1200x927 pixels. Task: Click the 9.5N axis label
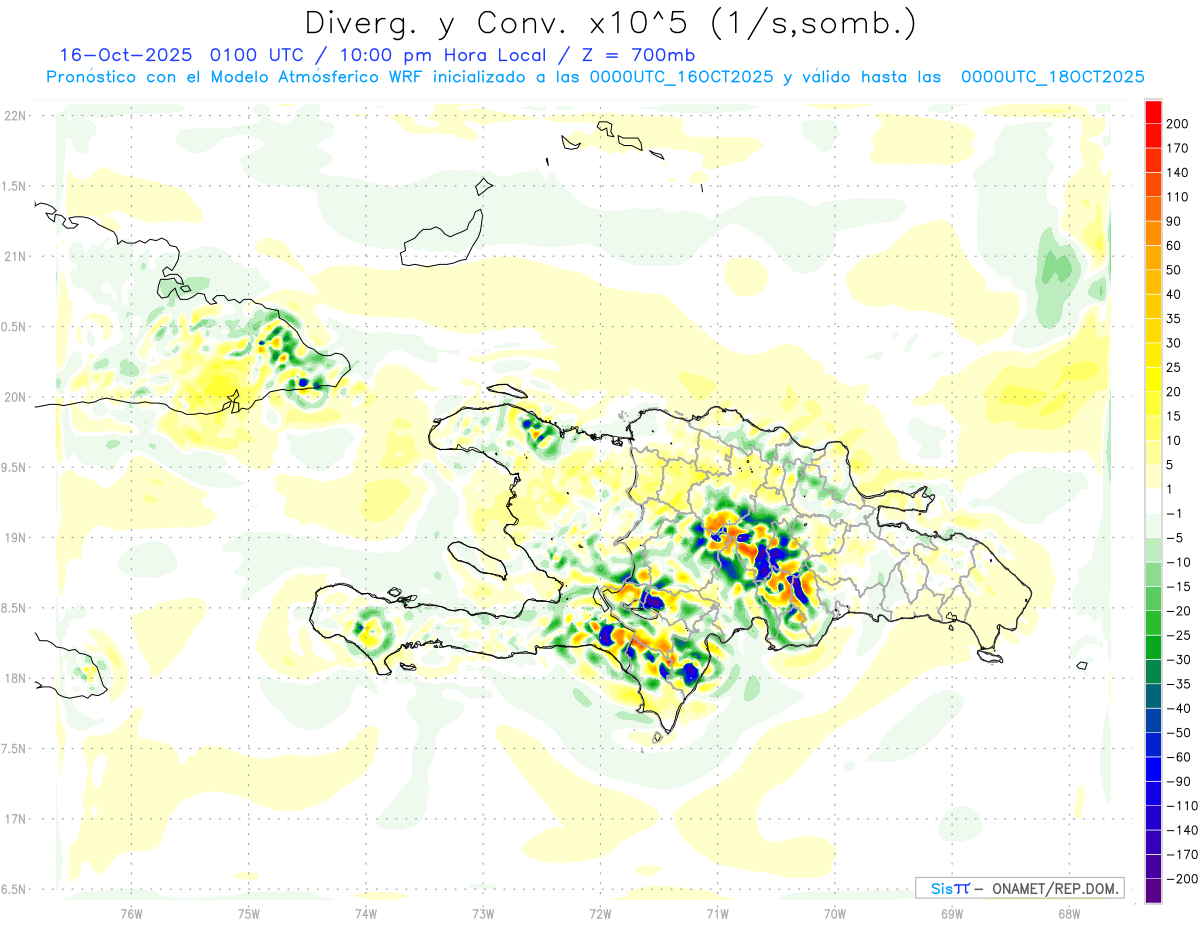[15, 467]
